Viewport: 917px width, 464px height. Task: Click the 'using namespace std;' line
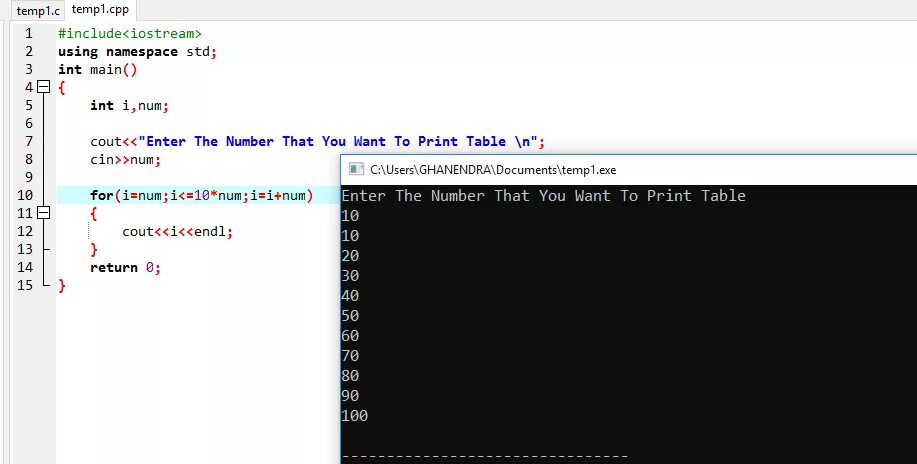coord(137,51)
